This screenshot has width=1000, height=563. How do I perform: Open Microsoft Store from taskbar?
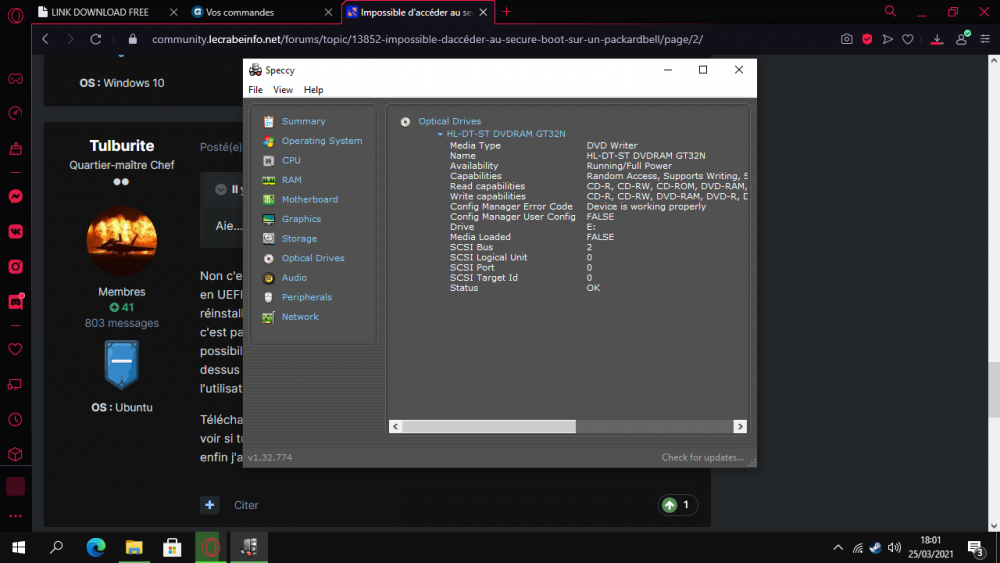click(x=172, y=547)
